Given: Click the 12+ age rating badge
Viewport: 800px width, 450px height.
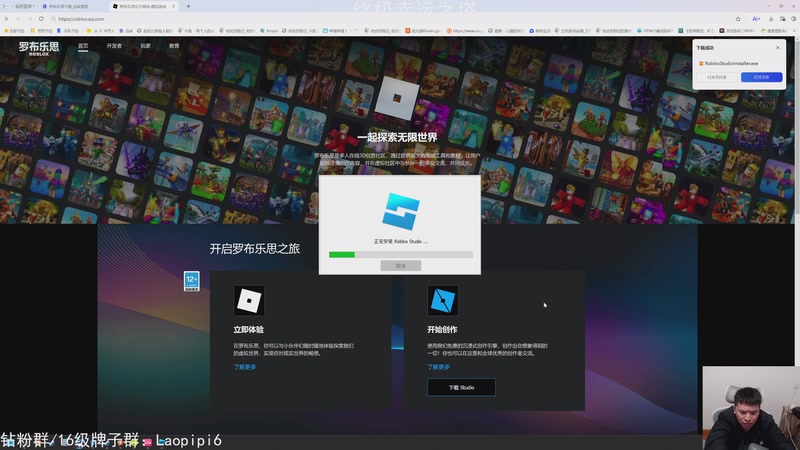Looking at the screenshot, I should click(x=191, y=281).
